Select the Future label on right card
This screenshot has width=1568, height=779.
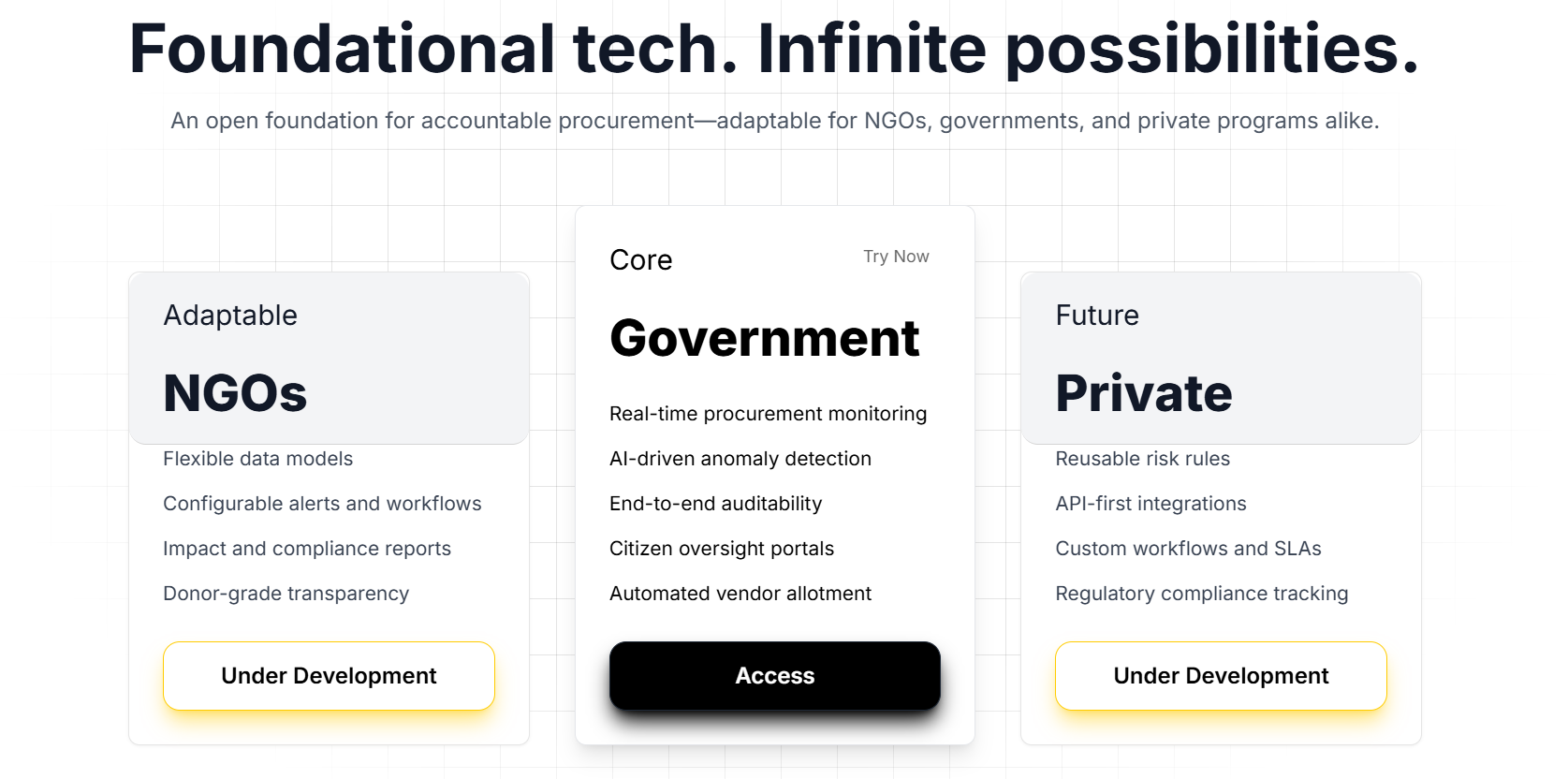pos(1097,316)
